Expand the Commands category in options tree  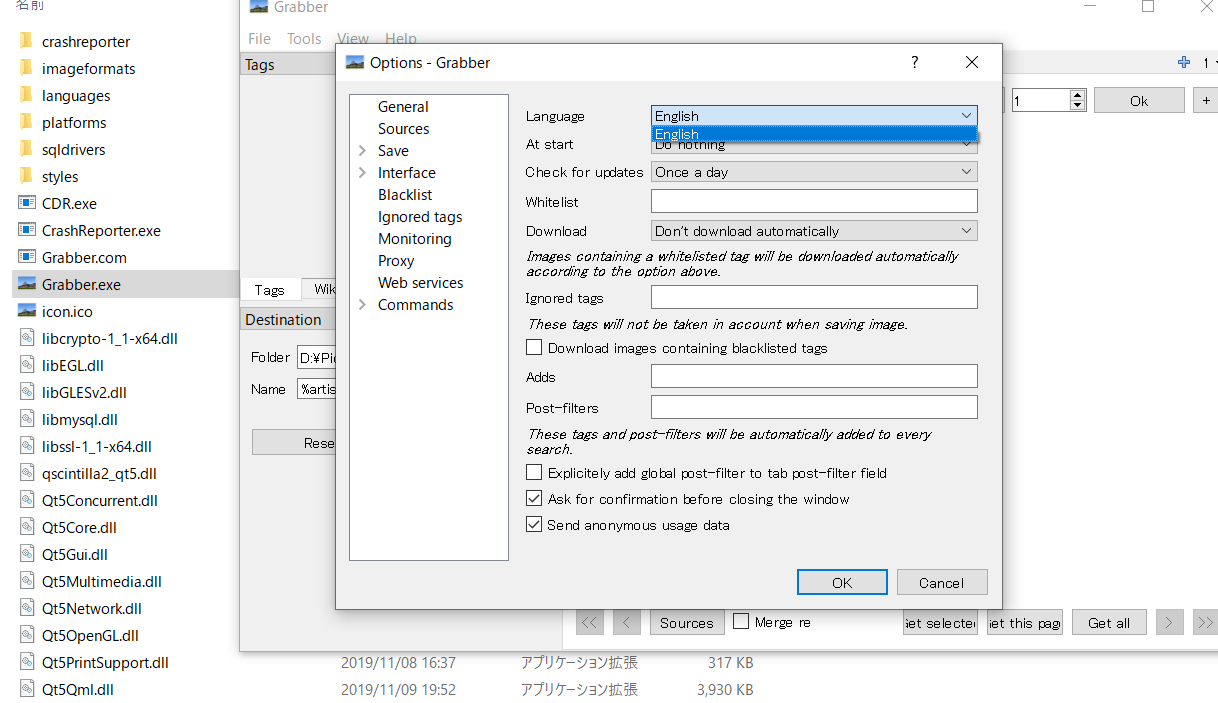pyautogui.click(x=362, y=305)
